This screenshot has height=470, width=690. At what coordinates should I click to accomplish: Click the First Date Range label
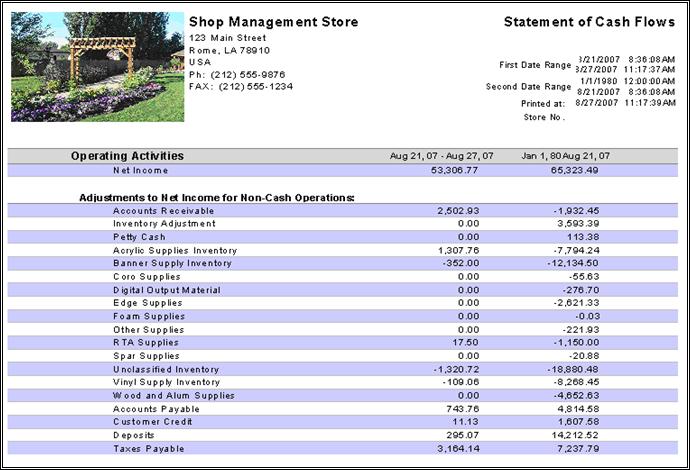tap(535, 65)
